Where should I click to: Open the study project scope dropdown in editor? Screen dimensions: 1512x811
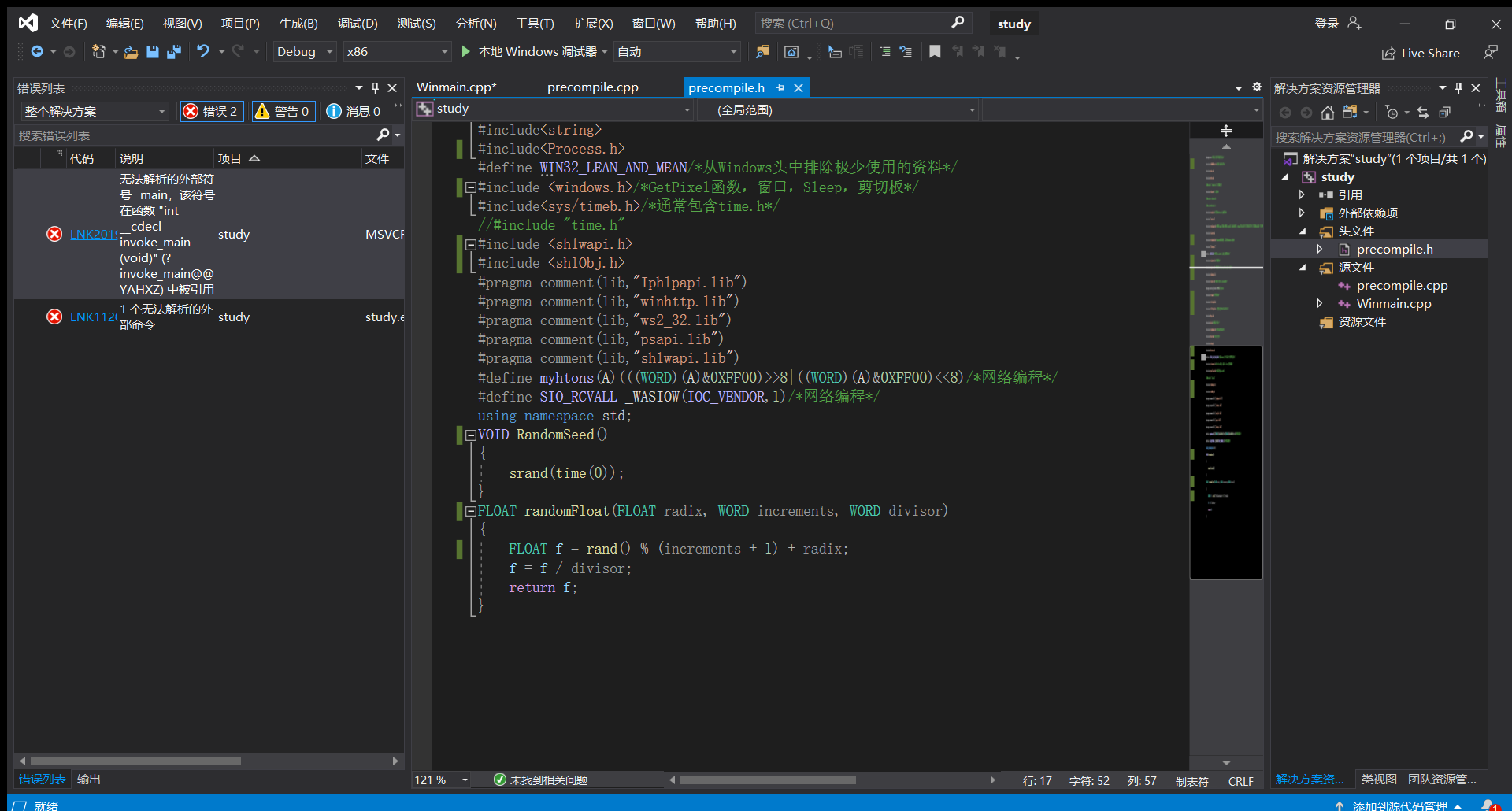click(x=554, y=109)
